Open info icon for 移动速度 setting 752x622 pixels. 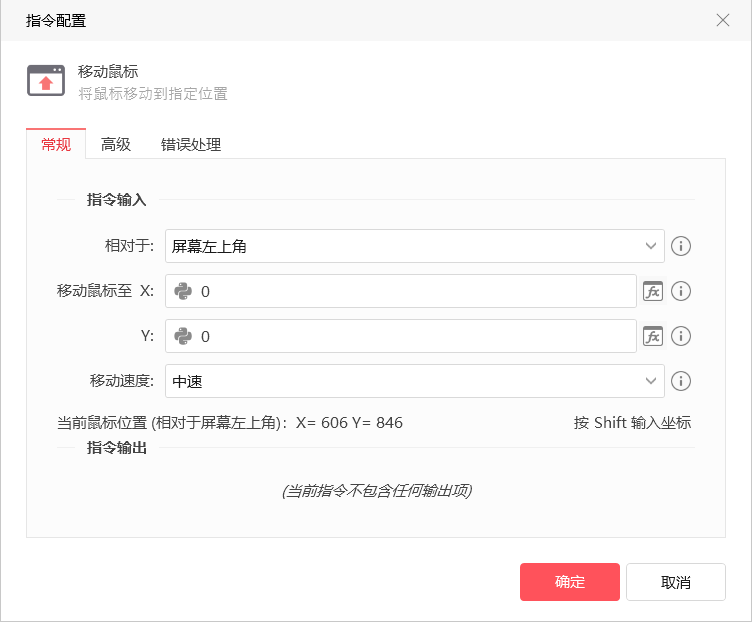(681, 381)
